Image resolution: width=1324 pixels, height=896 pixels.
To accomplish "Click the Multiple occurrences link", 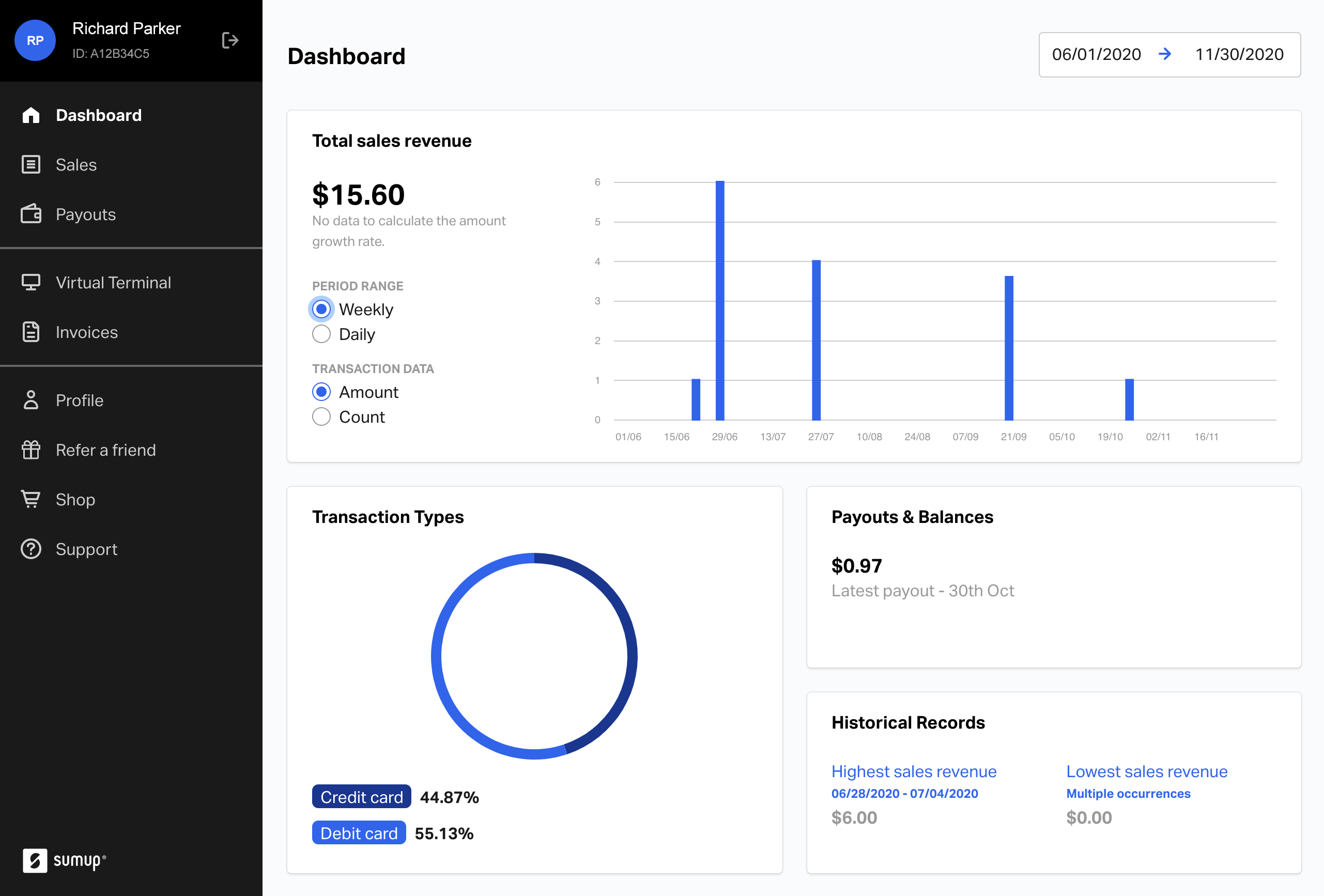I will click(1128, 793).
